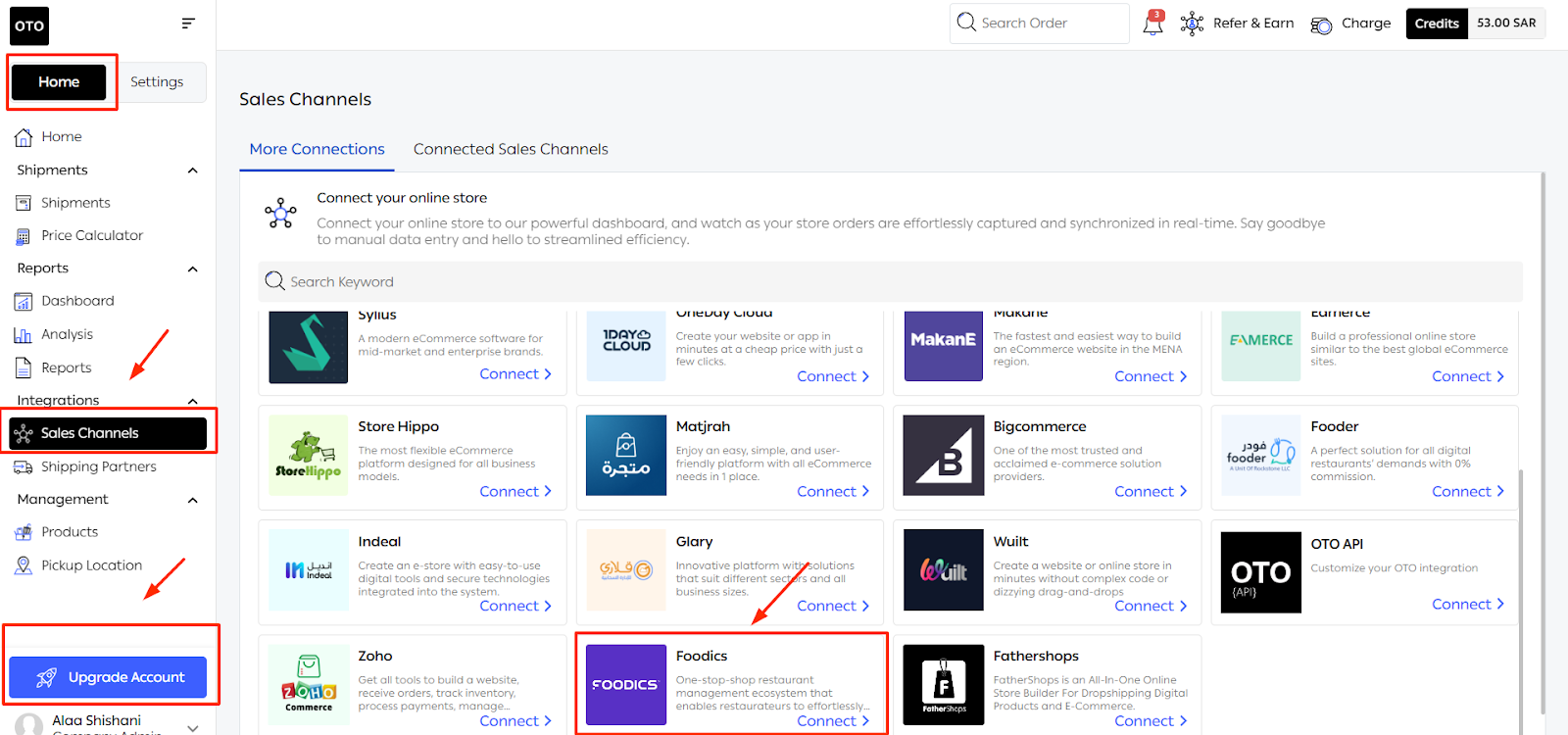The height and width of the screenshot is (735, 1568).
Task: Click the Glary logo
Action: [x=626, y=569]
